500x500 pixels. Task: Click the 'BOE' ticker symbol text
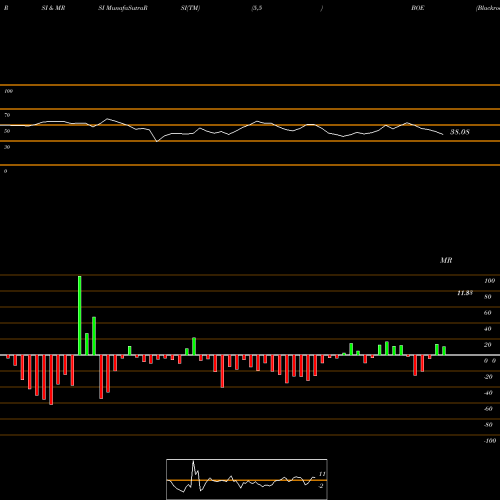pos(418,8)
